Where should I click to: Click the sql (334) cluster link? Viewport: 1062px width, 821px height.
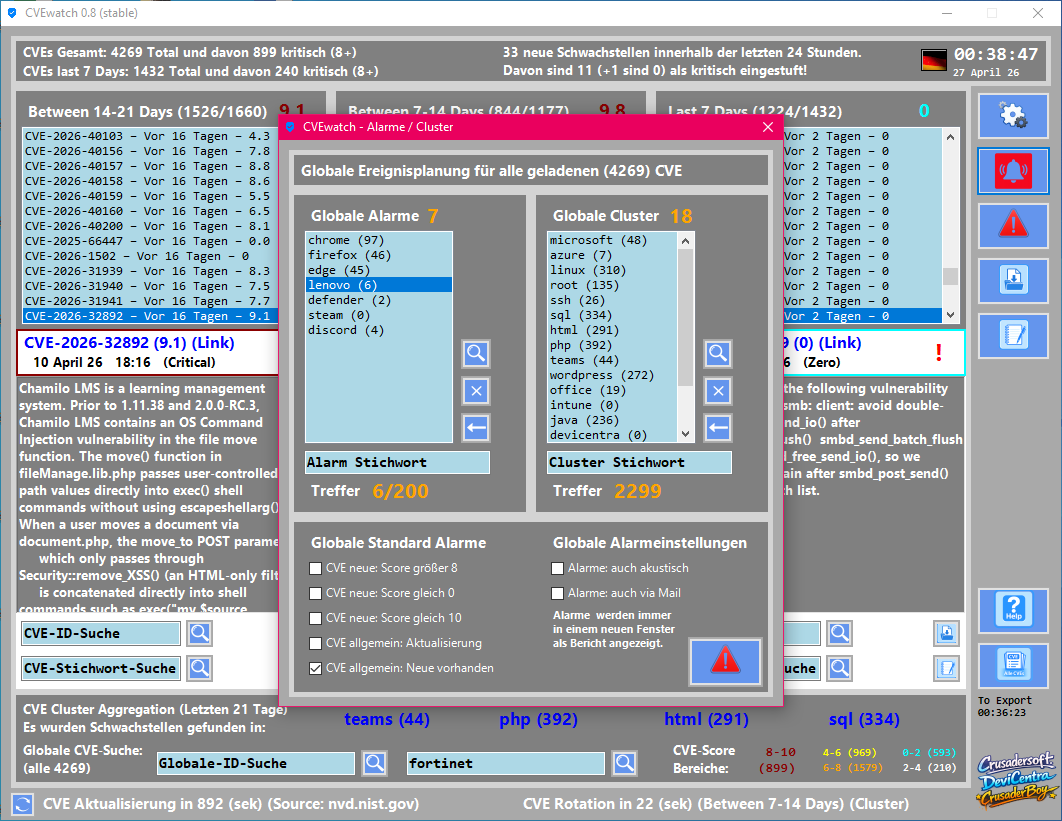(864, 719)
